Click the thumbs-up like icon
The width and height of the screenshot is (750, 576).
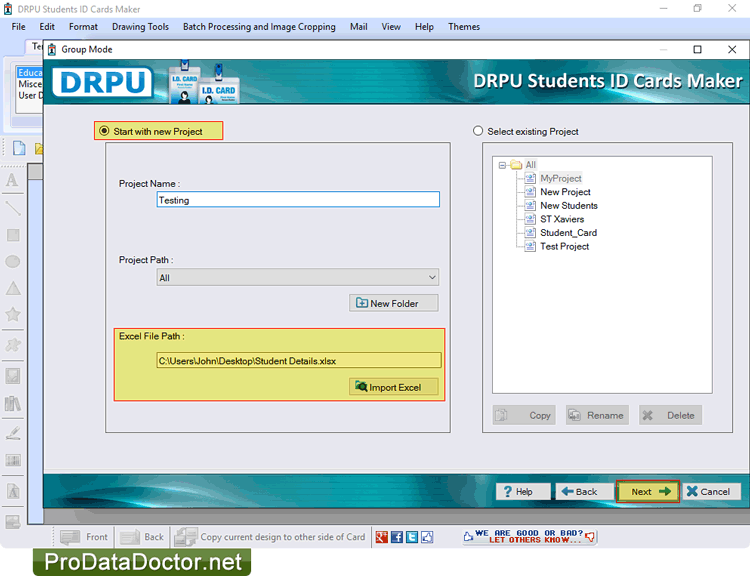[x=427, y=537]
